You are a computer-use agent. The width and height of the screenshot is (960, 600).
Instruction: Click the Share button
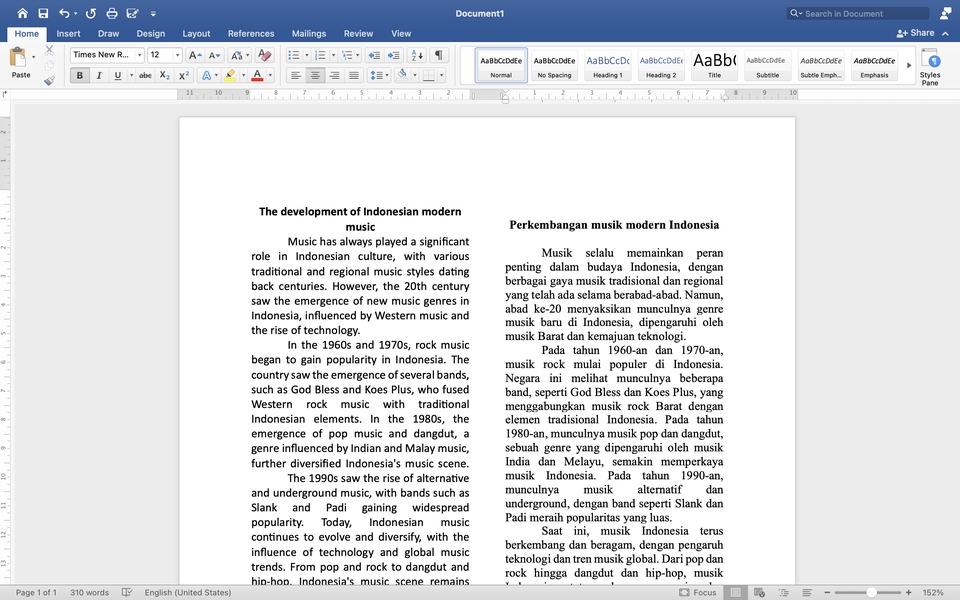coord(916,33)
